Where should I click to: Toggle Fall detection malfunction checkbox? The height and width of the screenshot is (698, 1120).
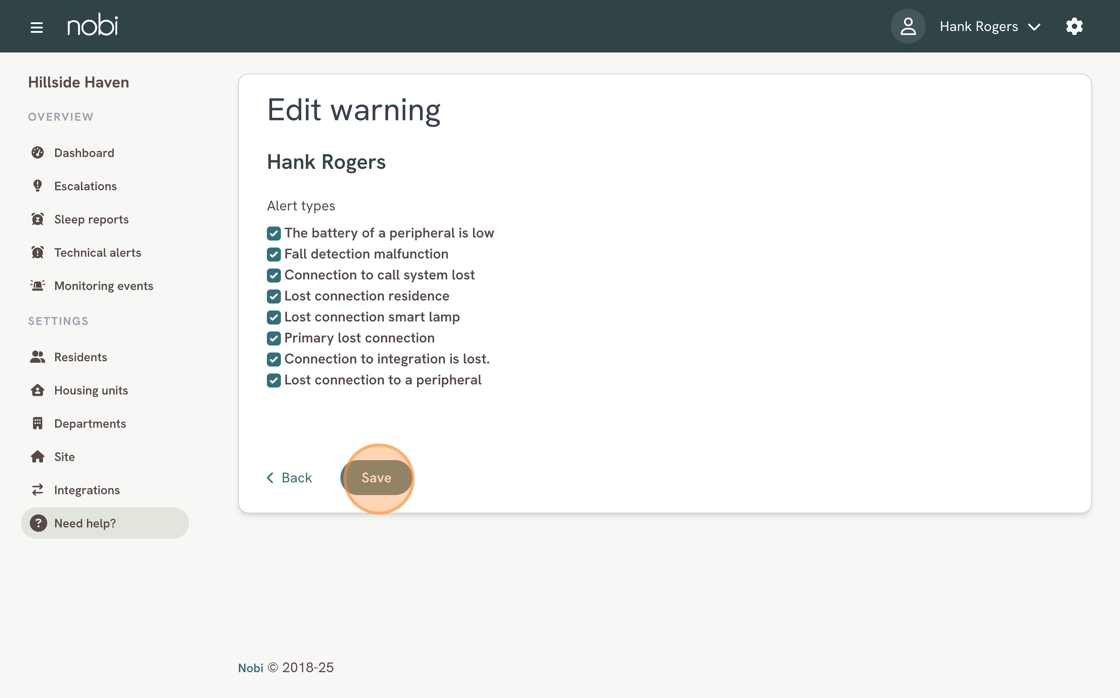[274, 254]
